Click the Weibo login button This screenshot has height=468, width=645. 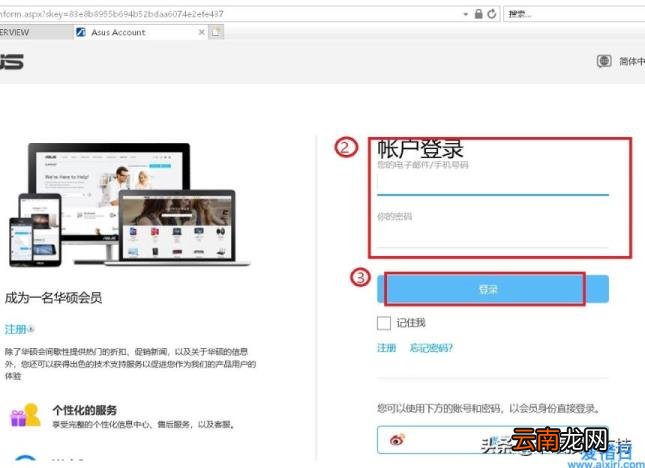pos(493,440)
